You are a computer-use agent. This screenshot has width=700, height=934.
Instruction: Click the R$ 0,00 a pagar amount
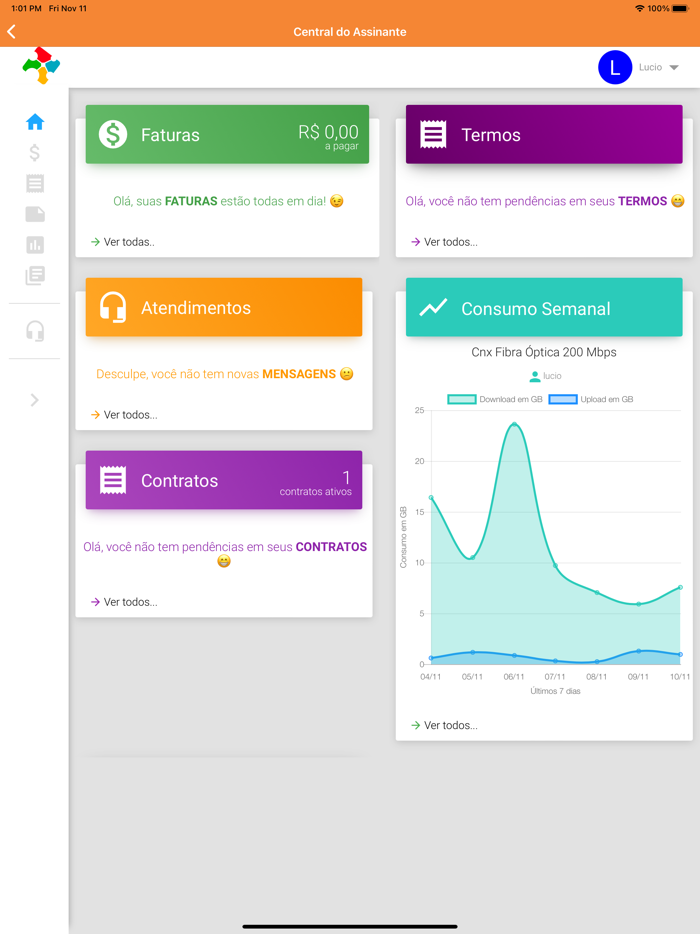pyautogui.click(x=328, y=136)
